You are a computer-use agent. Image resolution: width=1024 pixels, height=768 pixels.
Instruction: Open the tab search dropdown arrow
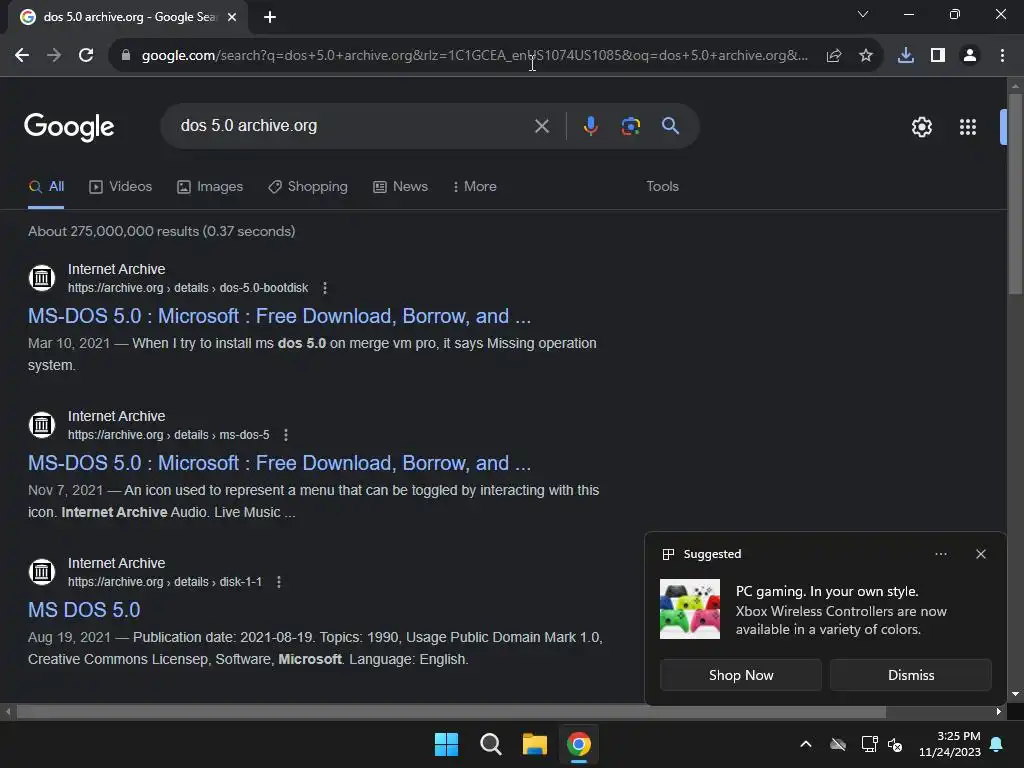863,14
